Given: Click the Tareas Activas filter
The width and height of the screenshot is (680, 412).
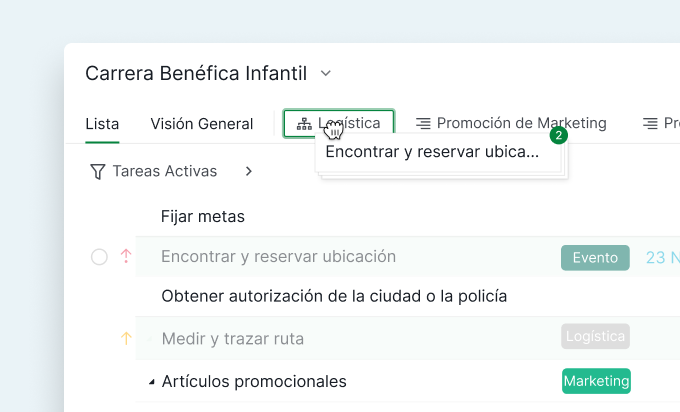Looking at the screenshot, I should 164,172.
